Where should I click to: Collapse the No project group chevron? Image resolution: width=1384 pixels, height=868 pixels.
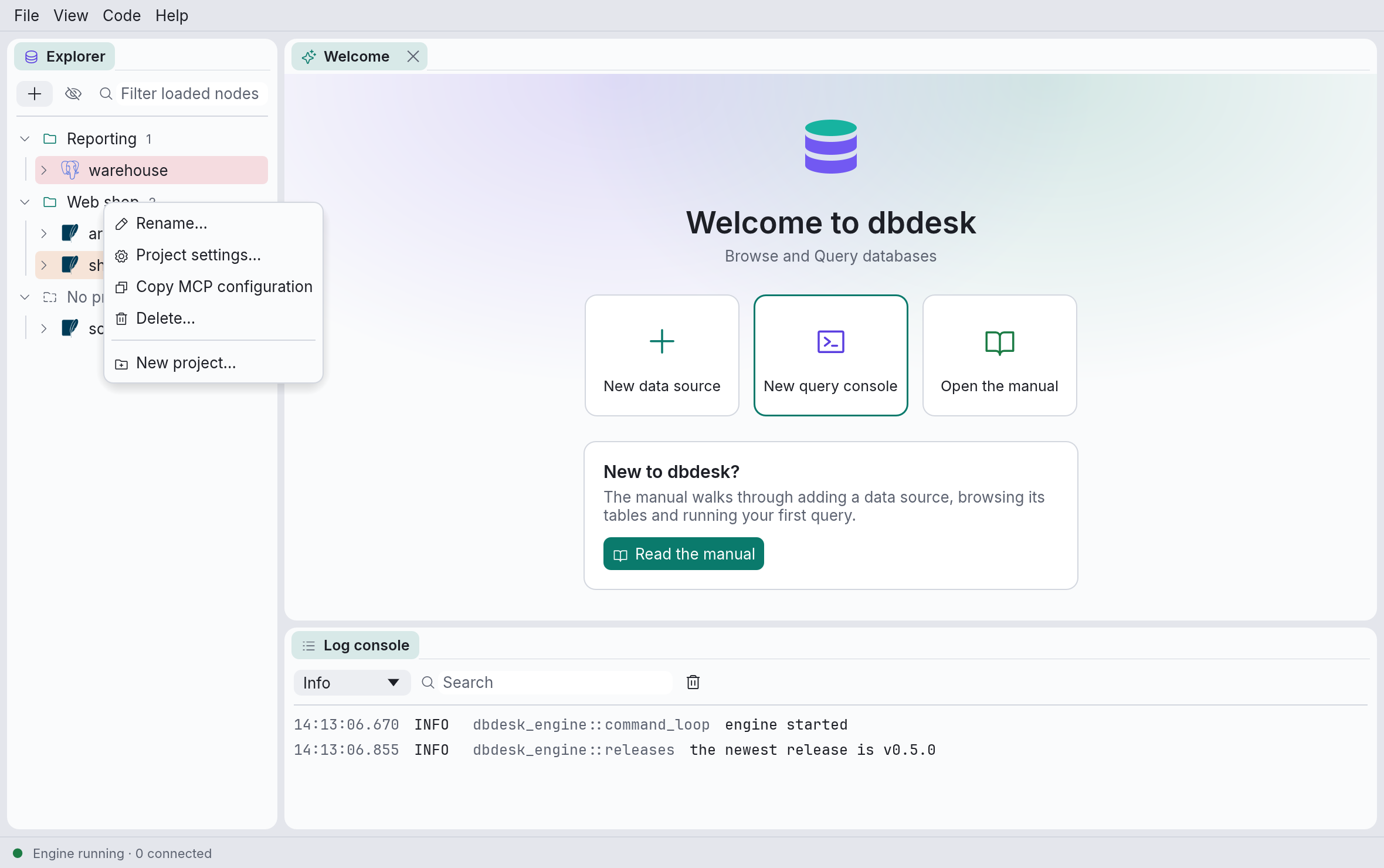(25, 297)
